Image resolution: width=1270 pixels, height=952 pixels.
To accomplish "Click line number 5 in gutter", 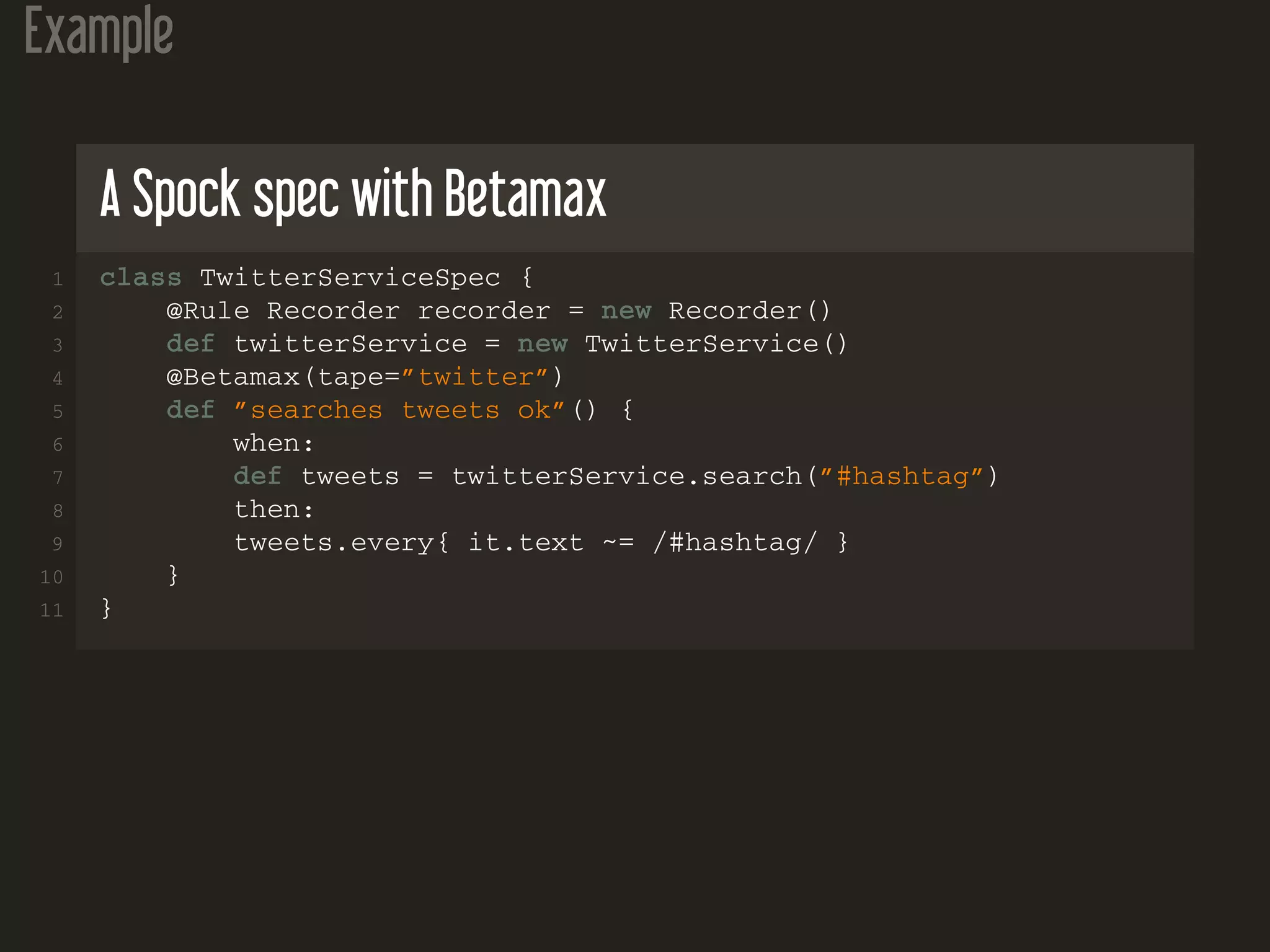I will point(58,412).
